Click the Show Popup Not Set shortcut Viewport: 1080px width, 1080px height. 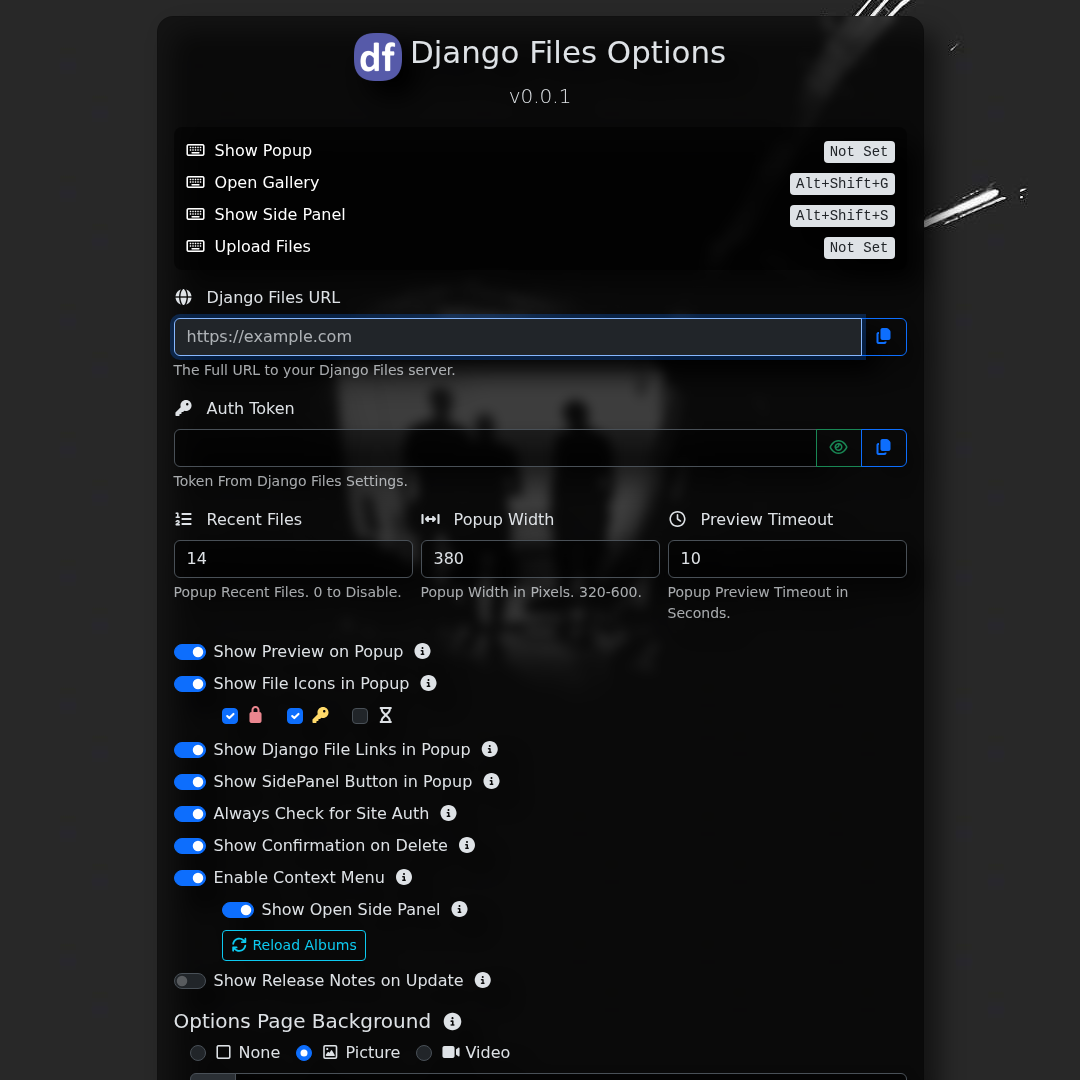[x=859, y=152]
